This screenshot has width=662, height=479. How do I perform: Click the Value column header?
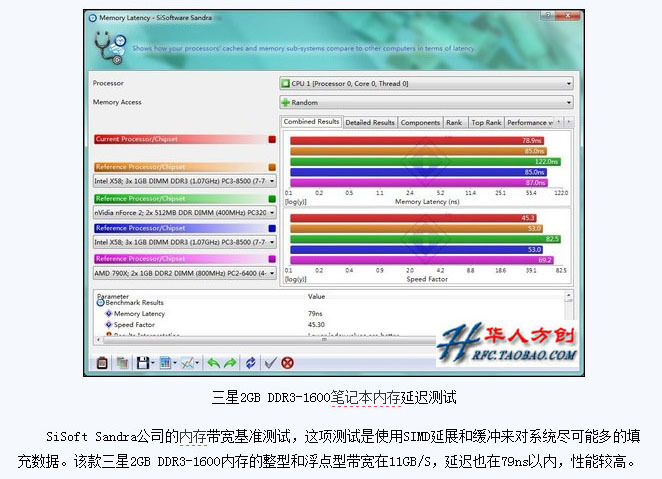[x=316, y=296]
